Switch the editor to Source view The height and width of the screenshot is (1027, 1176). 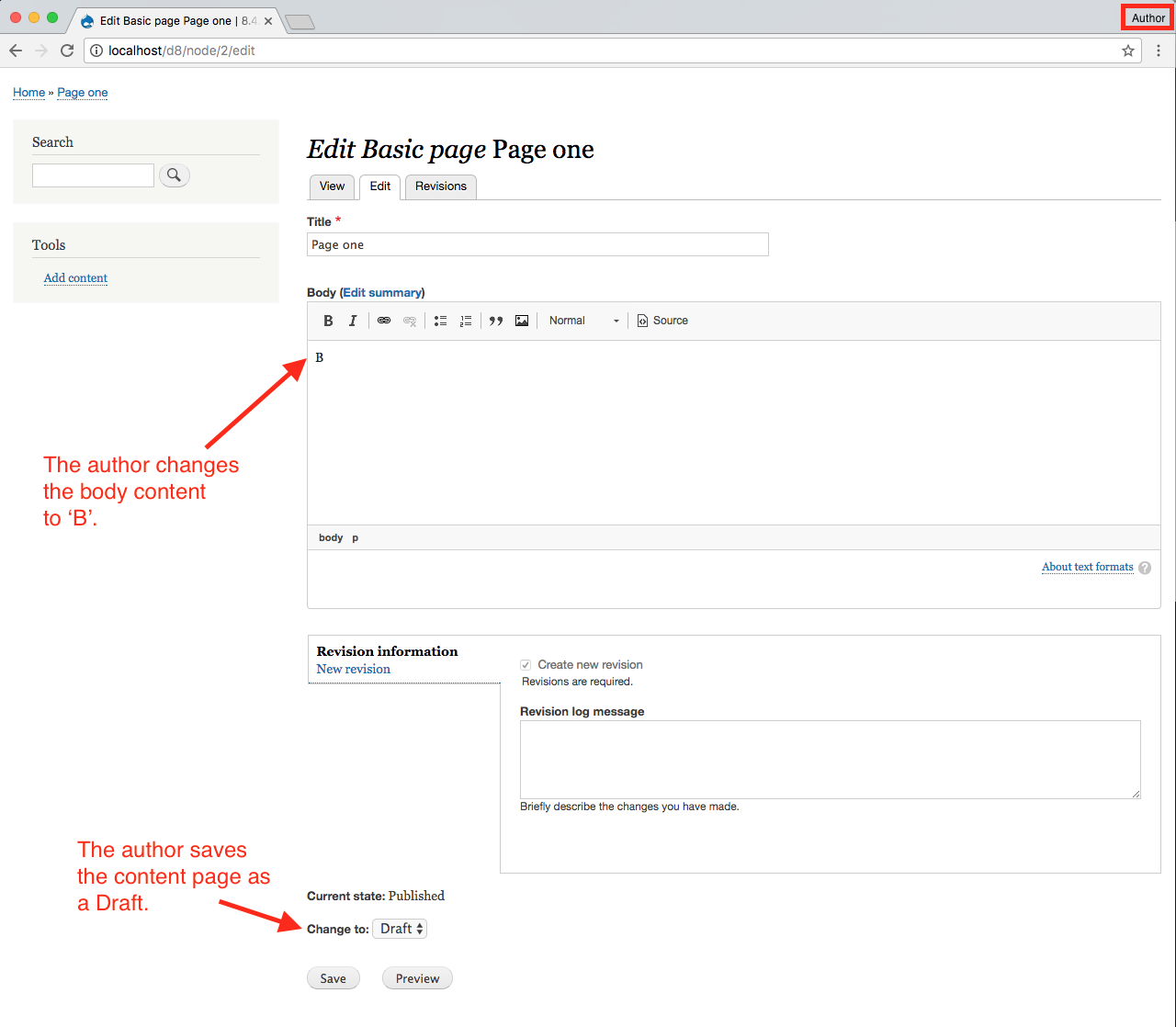[661, 320]
